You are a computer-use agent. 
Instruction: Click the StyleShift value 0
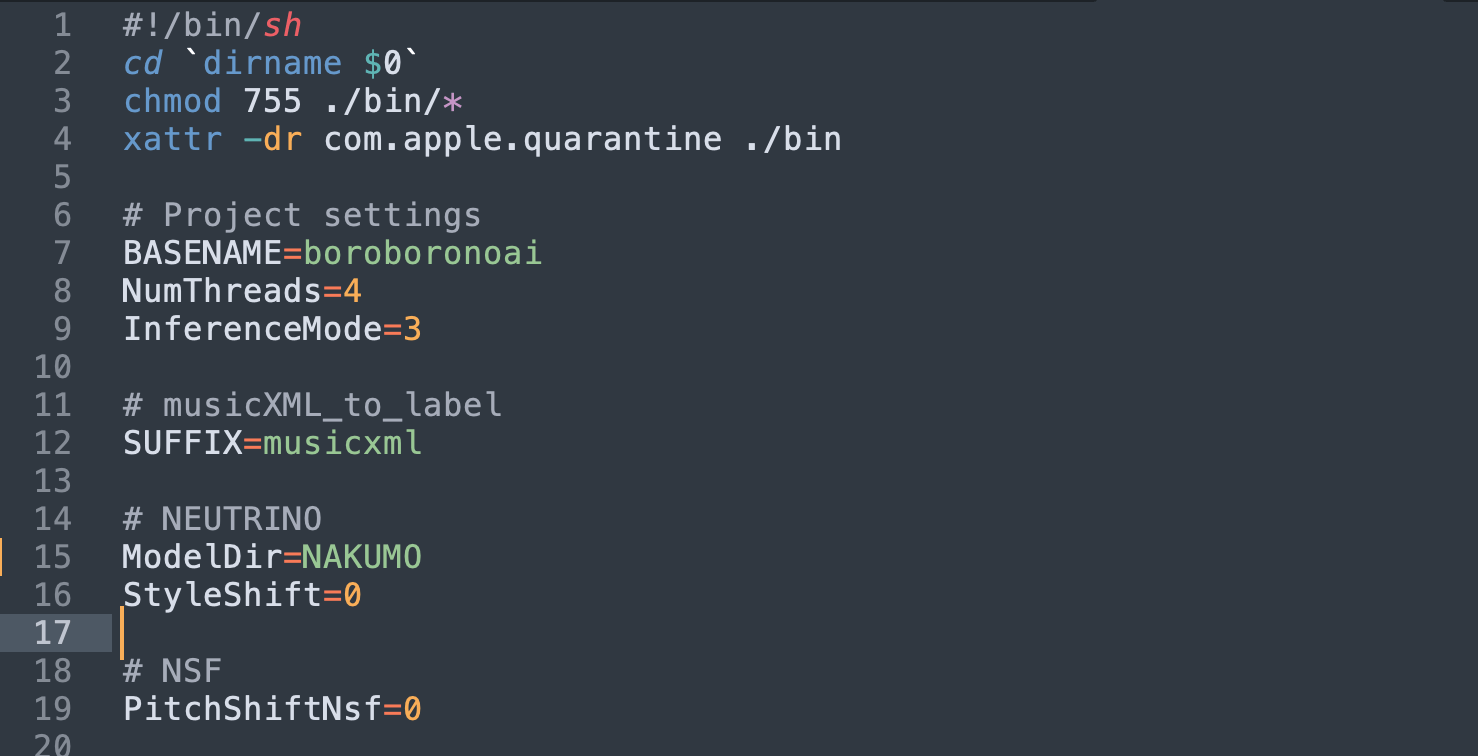(352, 595)
